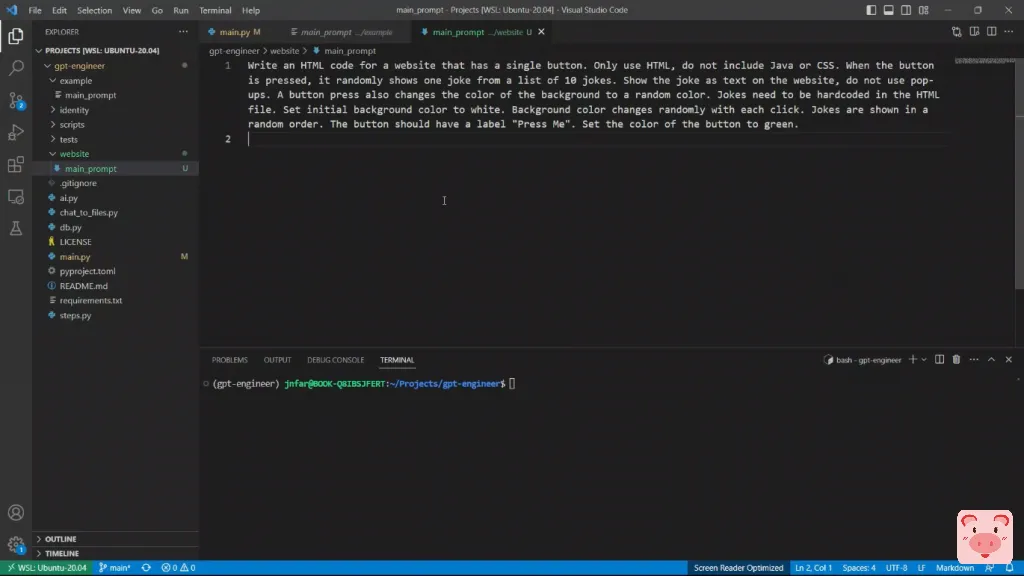
Task: Open the customize layout icon
Action: tap(923, 10)
